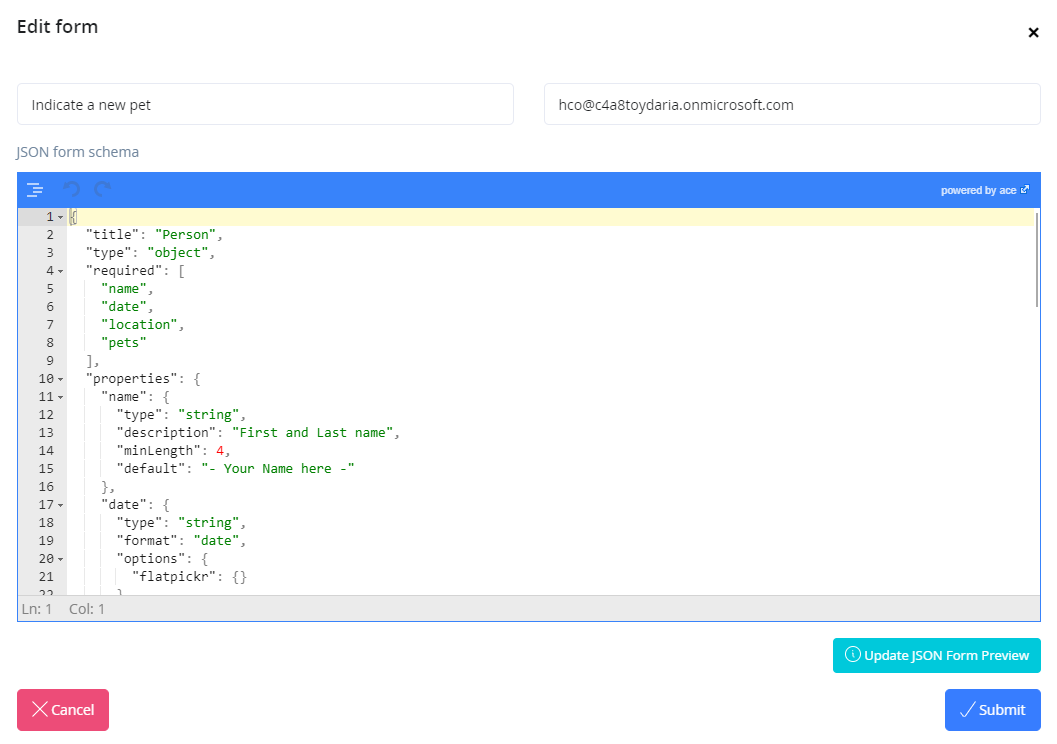The width and height of the screenshot is (1057, 744).
Task: Click the format JSON icon in editor toolbar
Action: click(x=35, y=189)
